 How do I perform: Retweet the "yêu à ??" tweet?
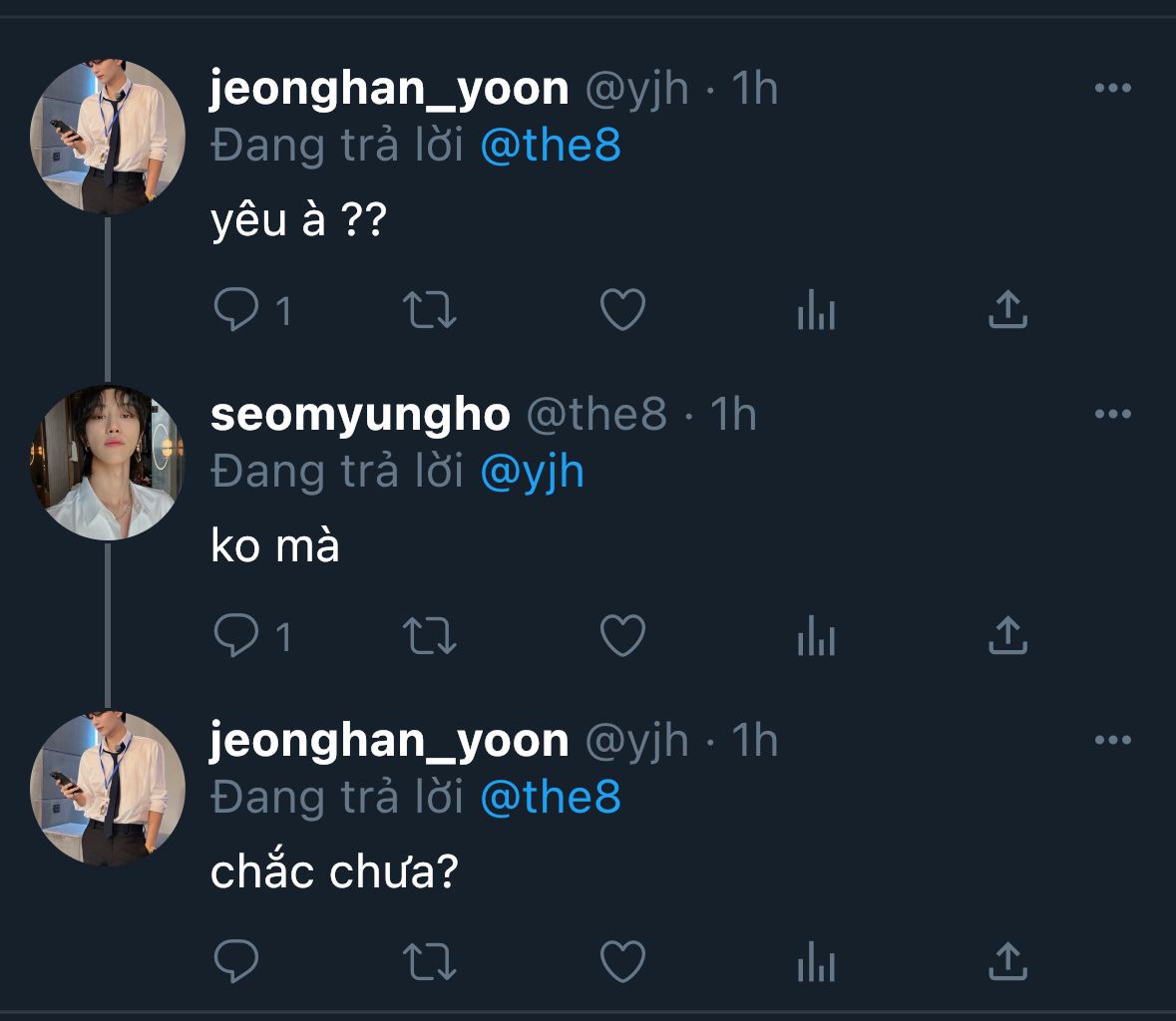tap(429, 310)
